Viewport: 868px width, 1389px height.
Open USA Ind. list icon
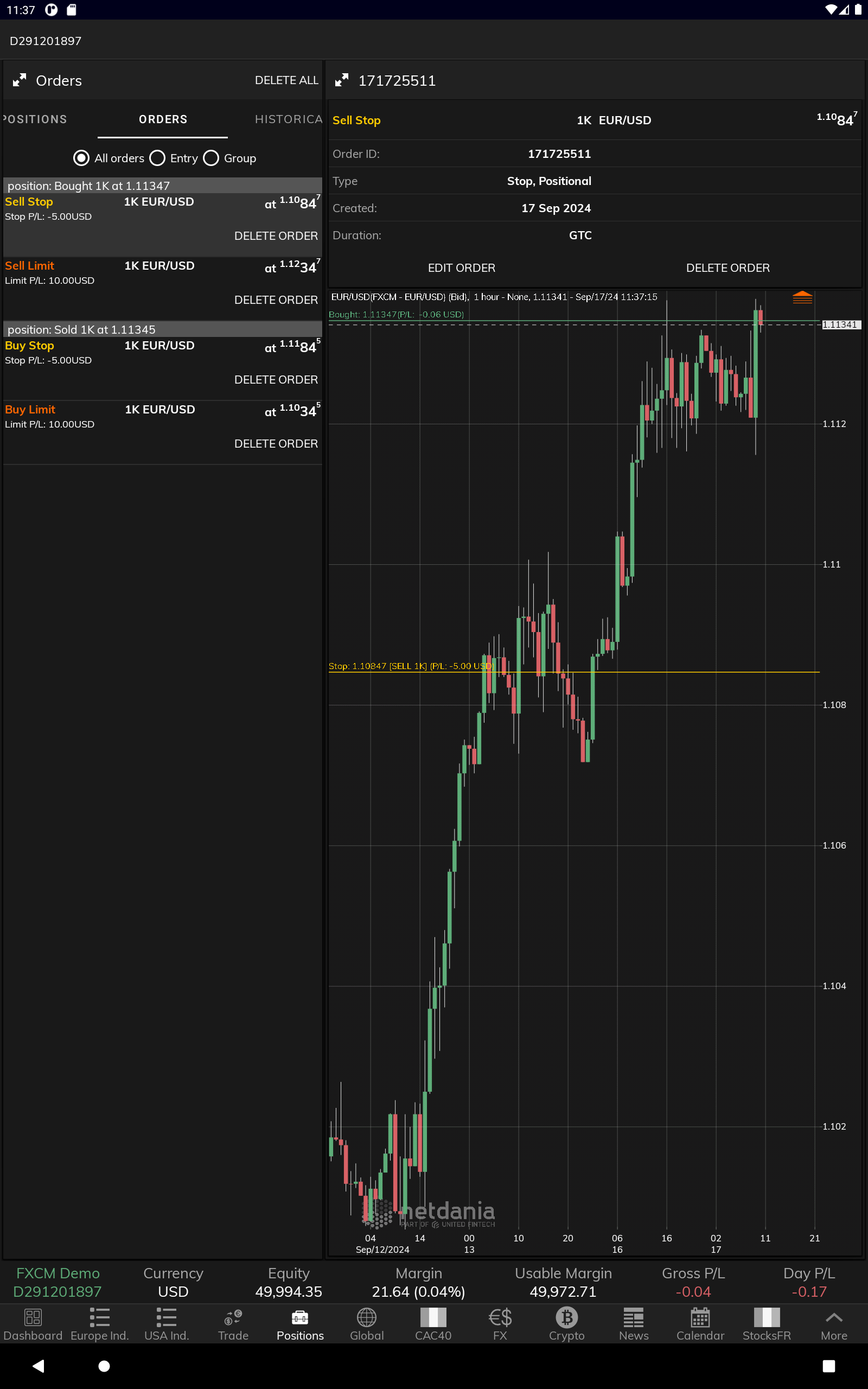pos(167,1317)
